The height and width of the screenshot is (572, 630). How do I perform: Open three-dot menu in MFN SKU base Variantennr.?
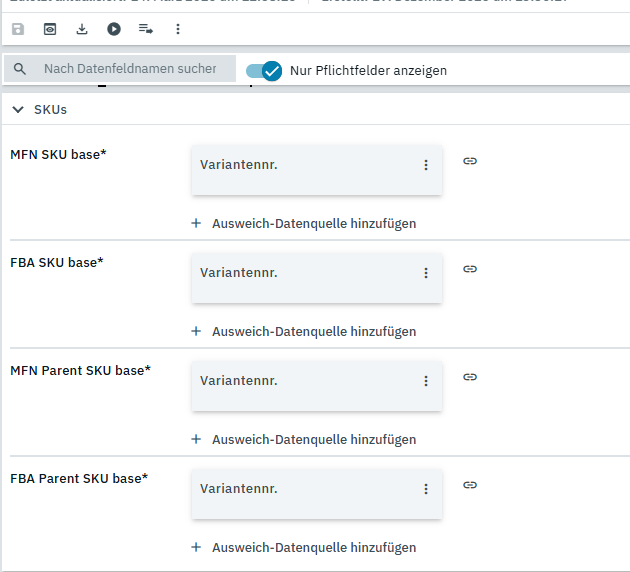point(425,165)
